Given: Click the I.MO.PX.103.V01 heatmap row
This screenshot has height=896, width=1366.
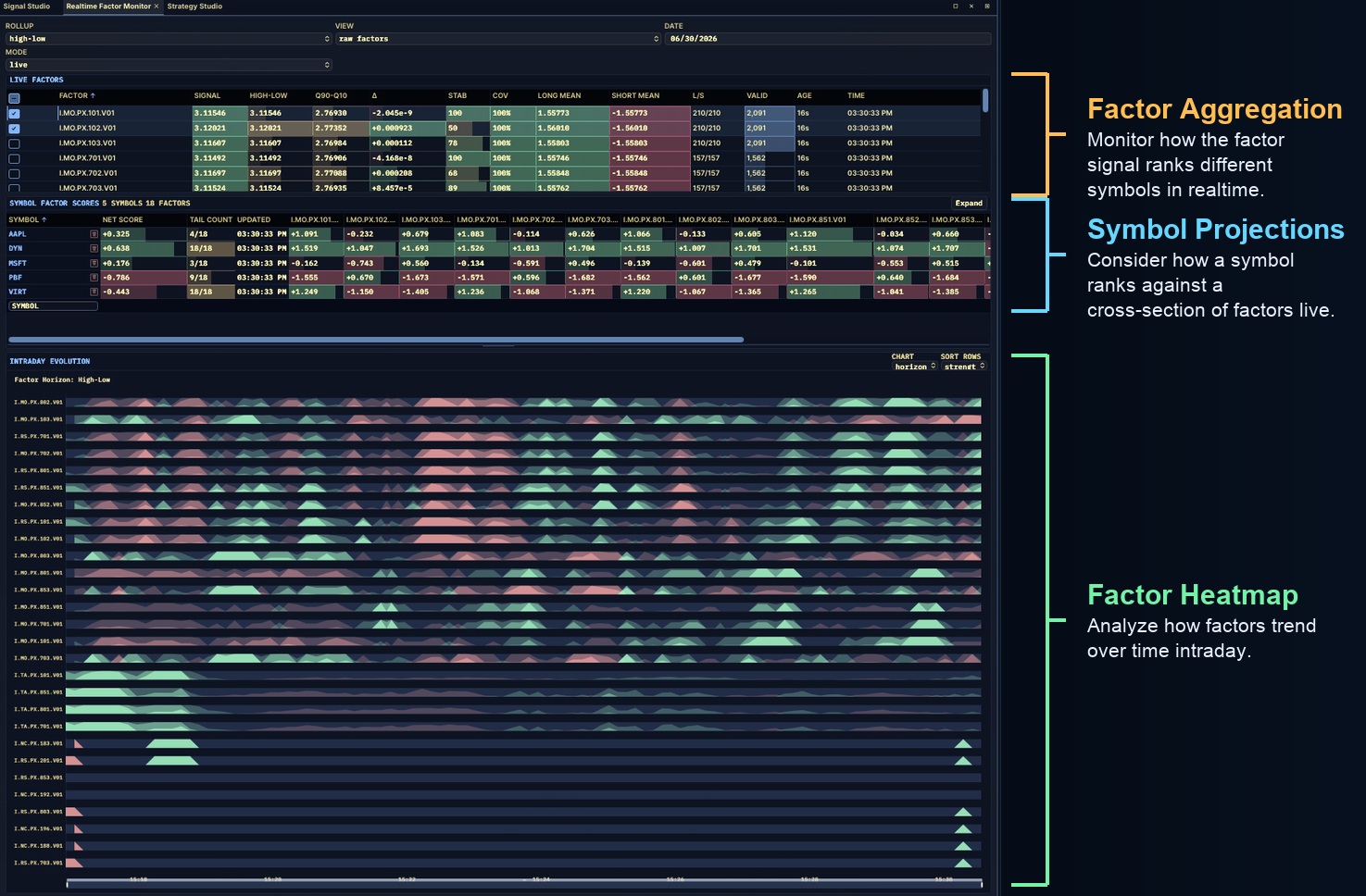Looking at the screenshot, I should [524, 419].
